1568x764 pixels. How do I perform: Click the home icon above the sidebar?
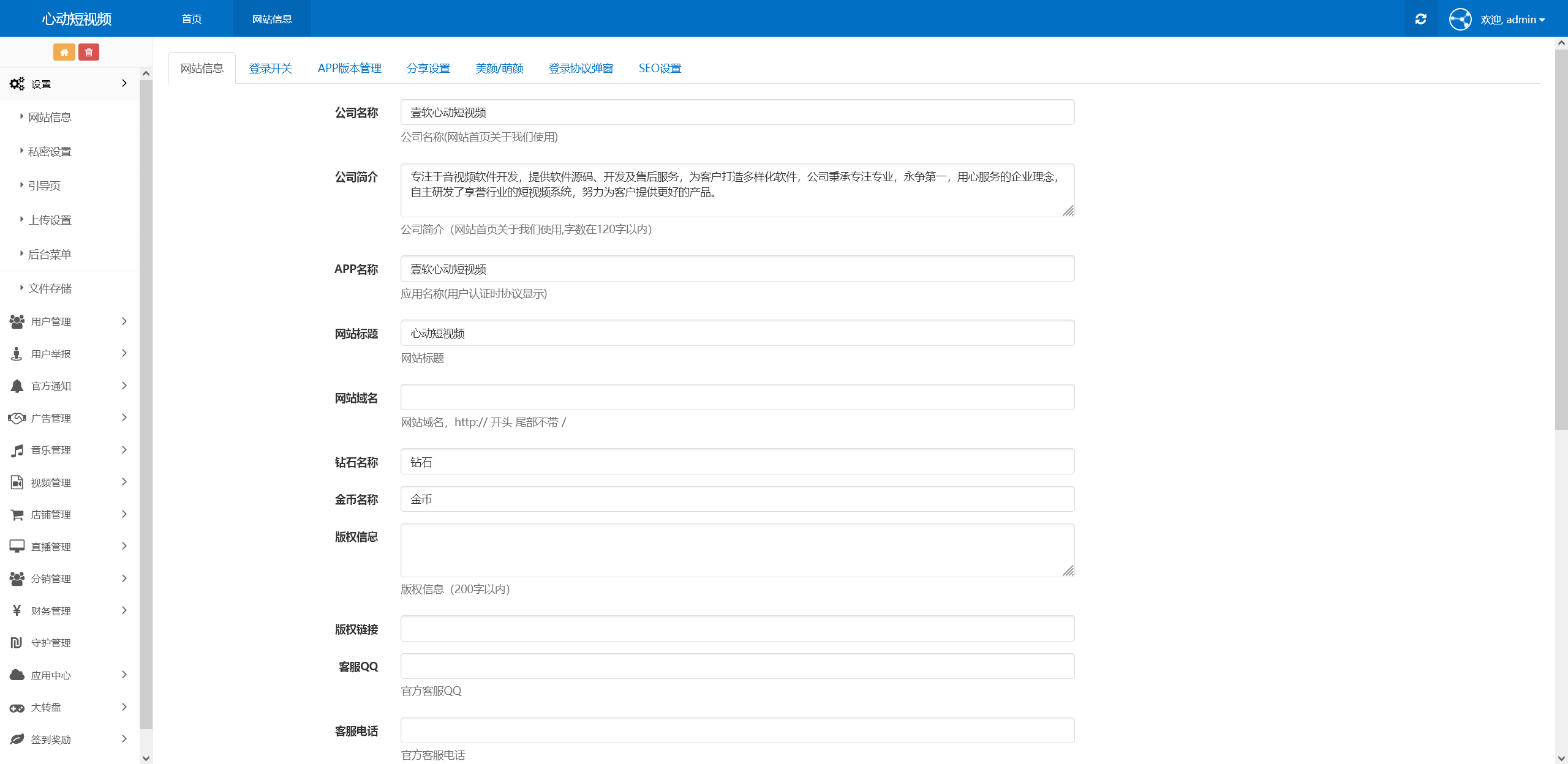coord(64,52)
